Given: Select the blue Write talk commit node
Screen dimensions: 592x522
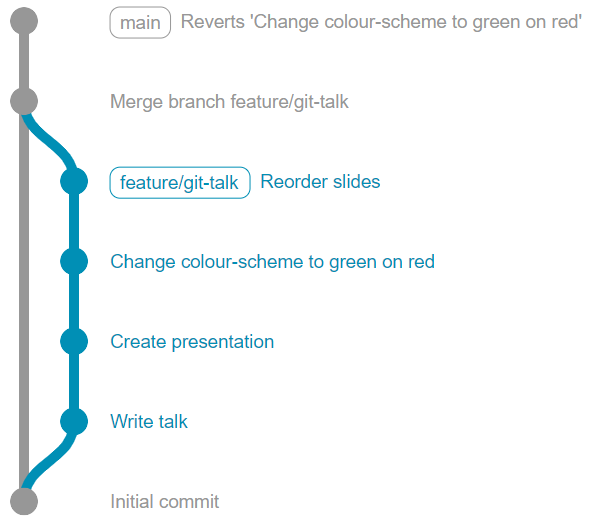Looking at the screenshot, I should [x=74, y=421].
